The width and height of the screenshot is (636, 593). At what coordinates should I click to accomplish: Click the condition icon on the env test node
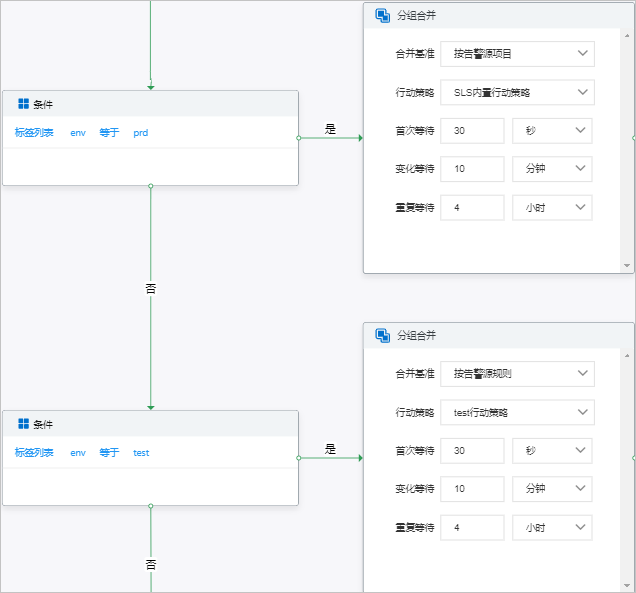[24, 424]
